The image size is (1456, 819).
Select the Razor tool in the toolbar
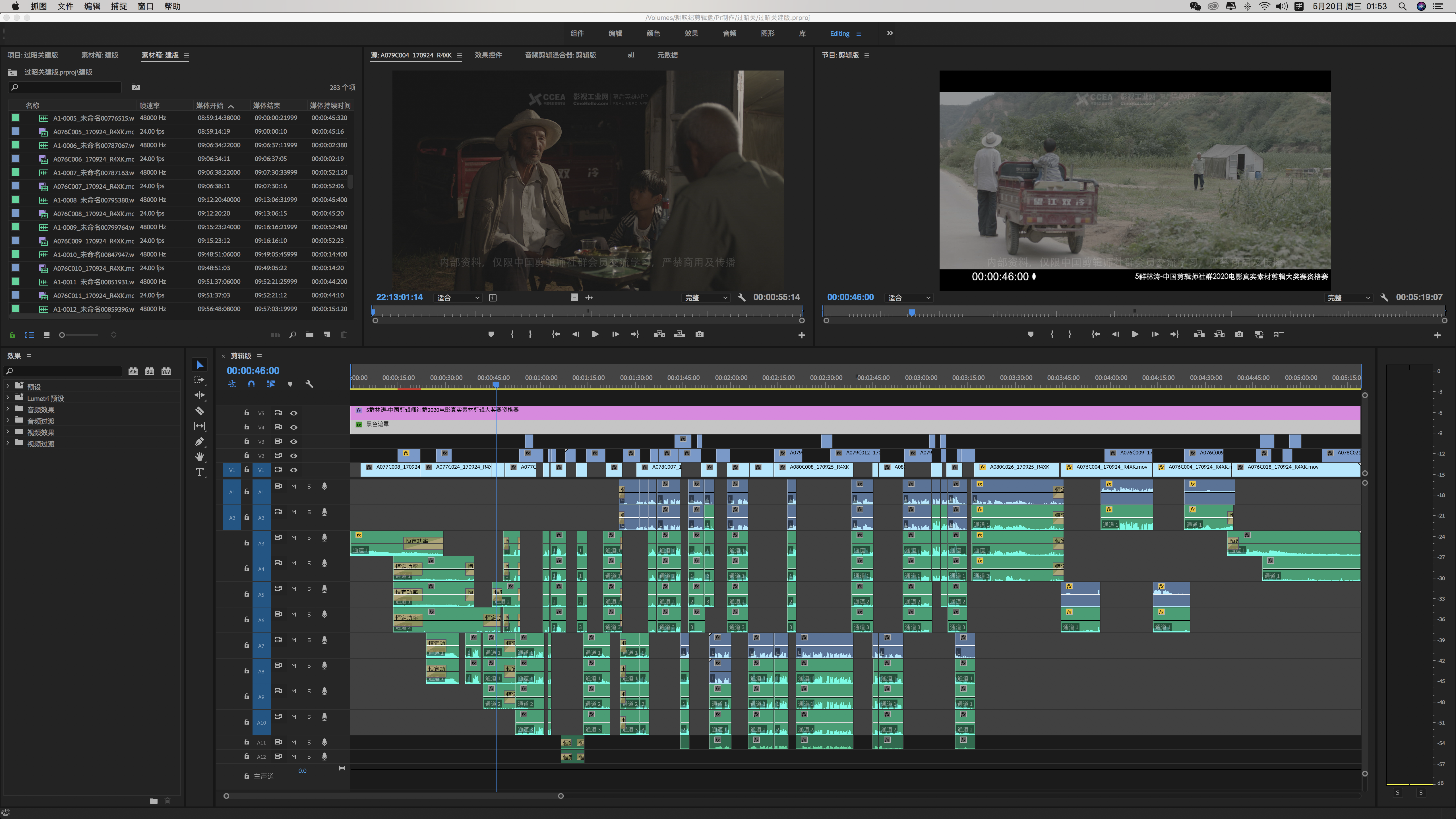pos(200,411)
